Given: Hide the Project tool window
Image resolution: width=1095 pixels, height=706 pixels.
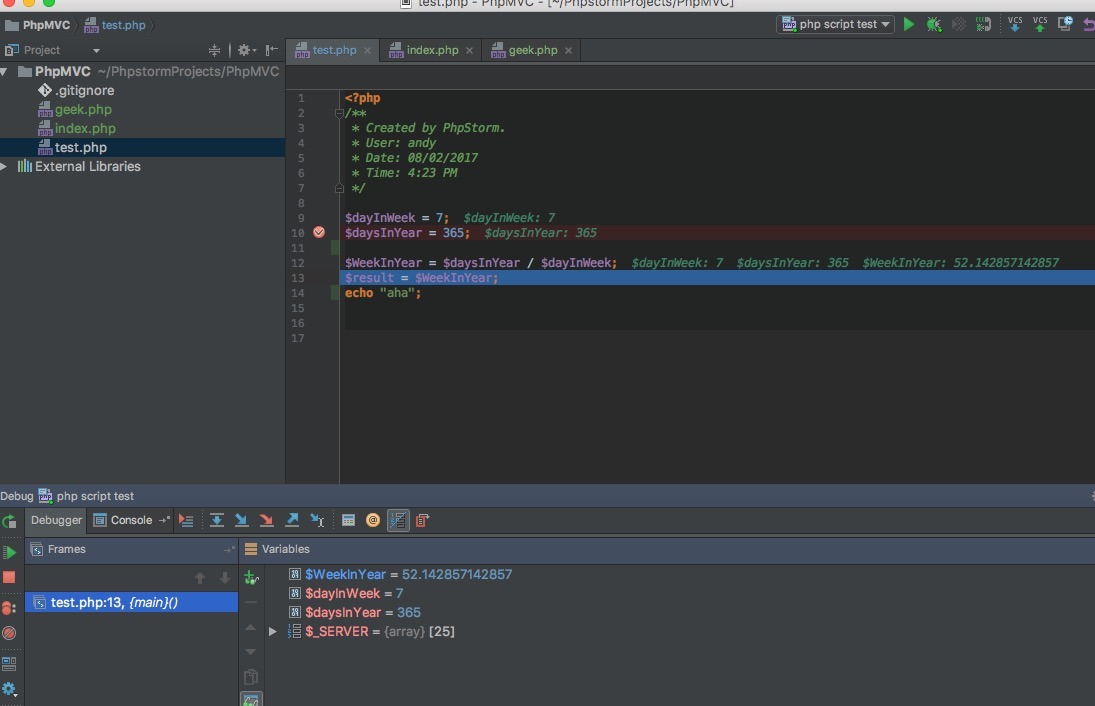Looking at the screenshot, I should point(272,50).
